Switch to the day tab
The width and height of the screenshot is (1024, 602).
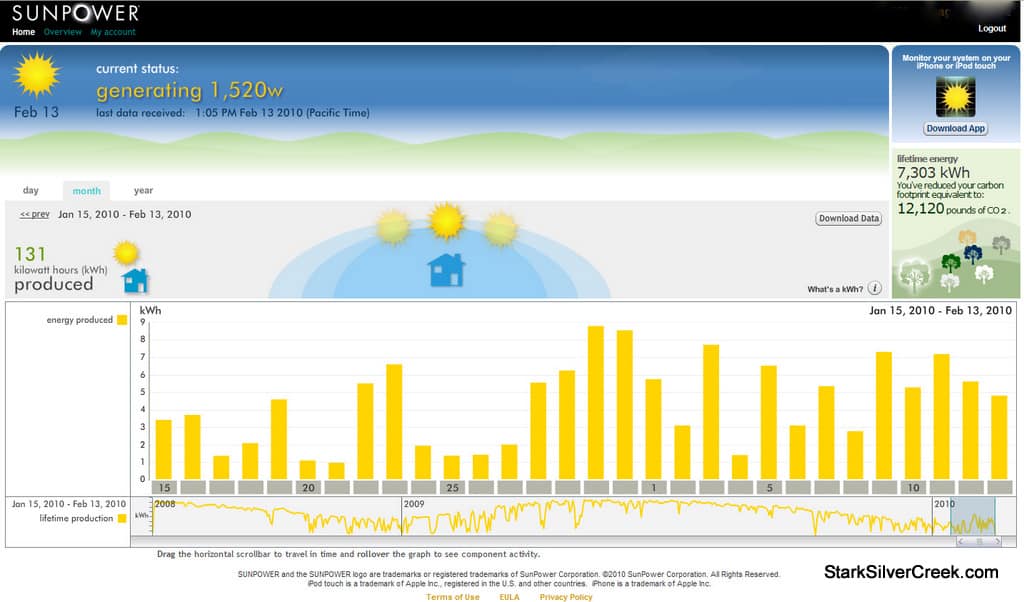31,190
